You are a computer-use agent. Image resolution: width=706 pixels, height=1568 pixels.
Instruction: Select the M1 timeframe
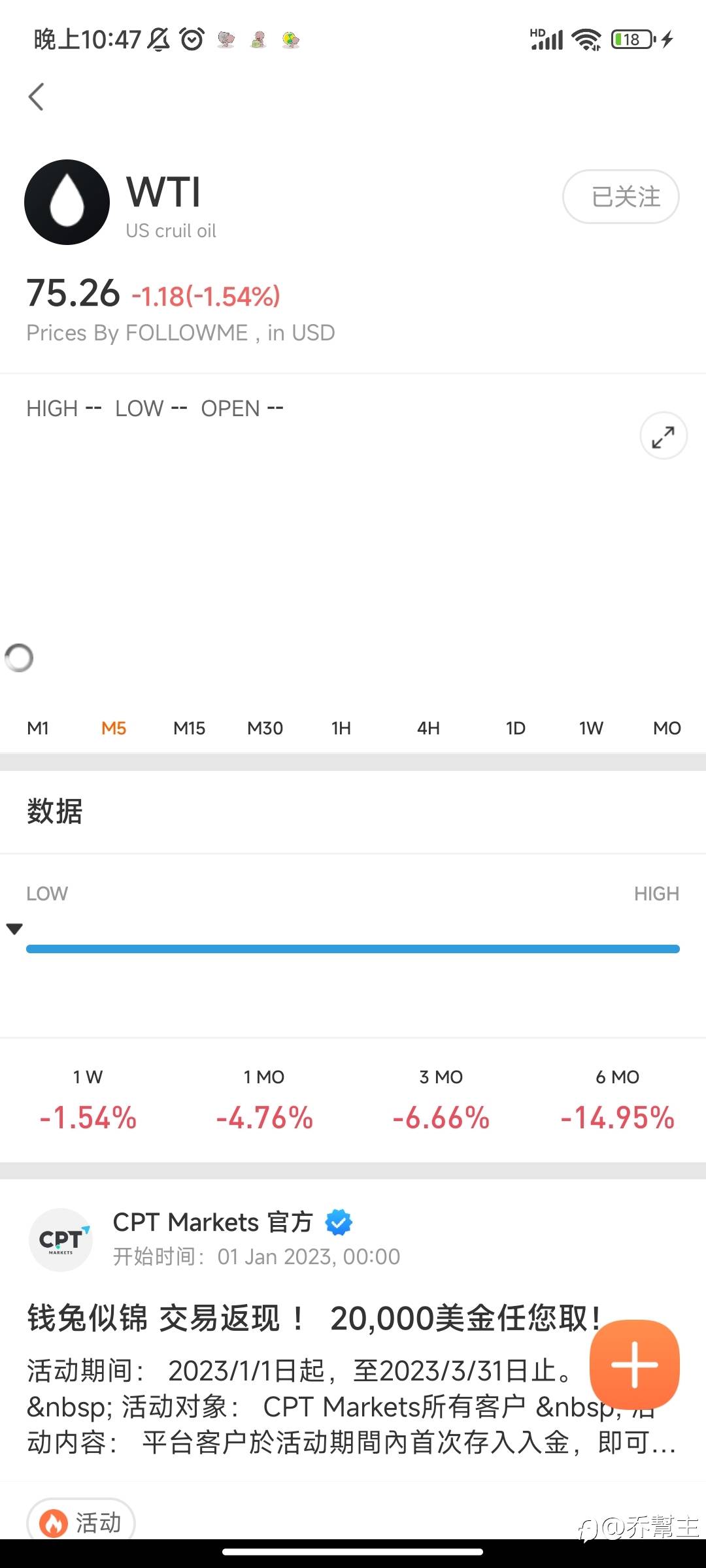pos(38,728)
